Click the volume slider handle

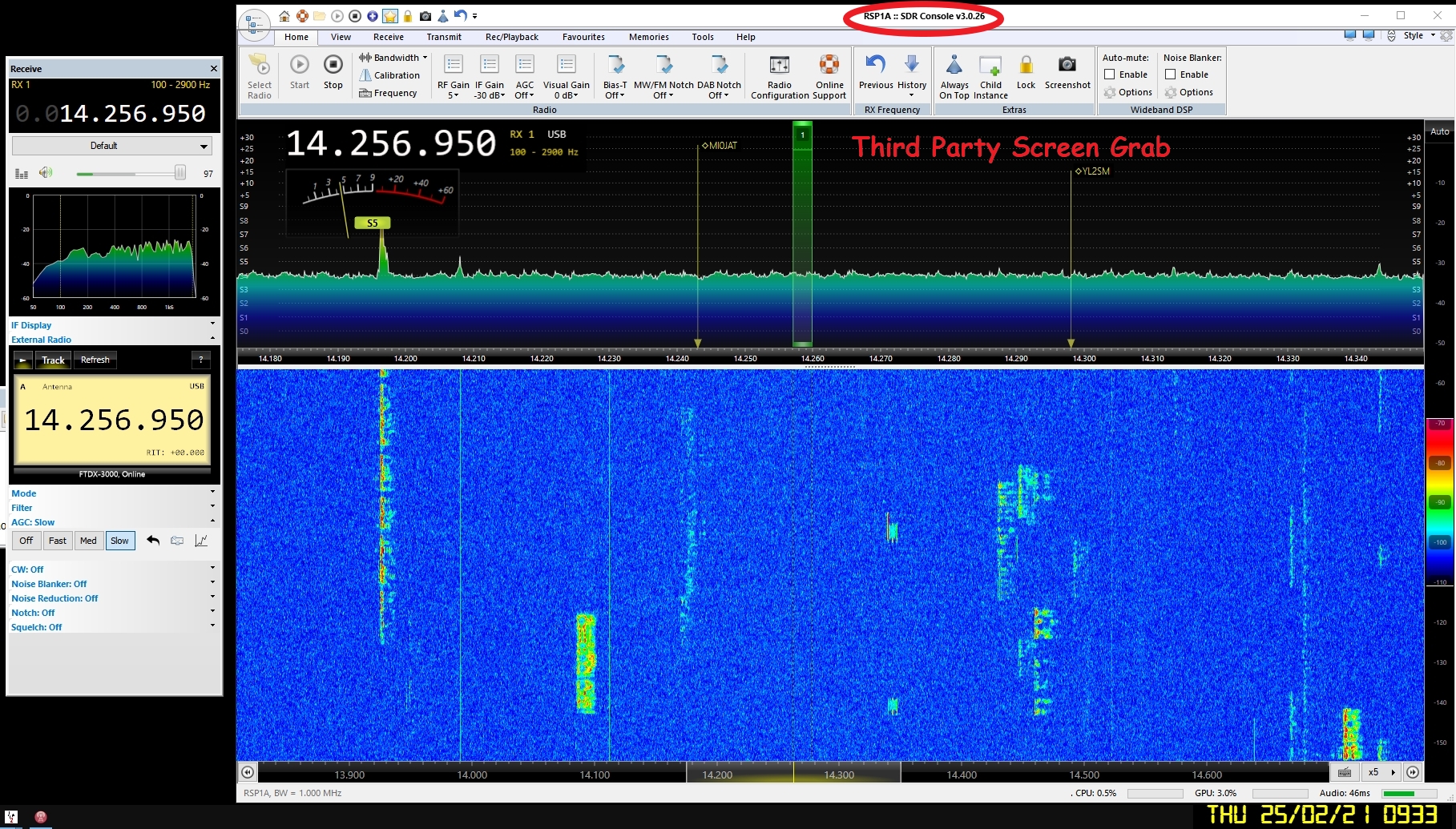pyautogui.click(x=180, y=173)
